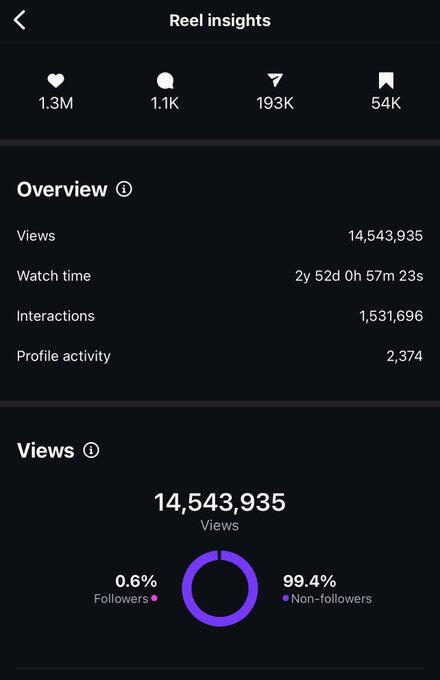
Task: Click the 54K saves count
Action: [x=386, y=103]
